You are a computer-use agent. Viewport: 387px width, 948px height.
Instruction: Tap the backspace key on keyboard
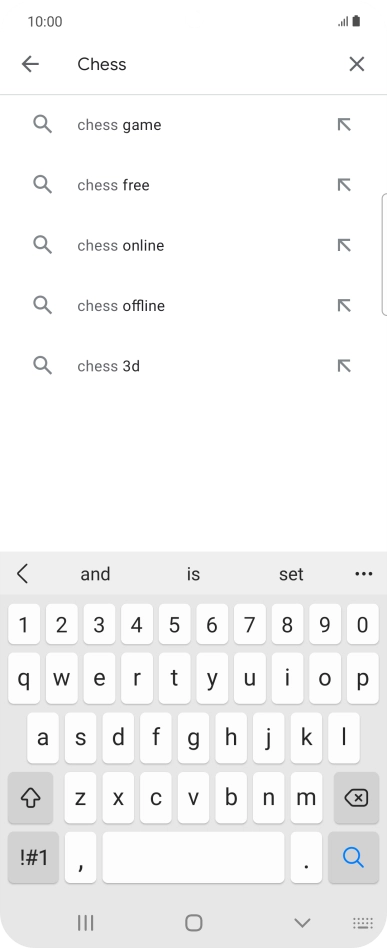[x=356, y=798]
